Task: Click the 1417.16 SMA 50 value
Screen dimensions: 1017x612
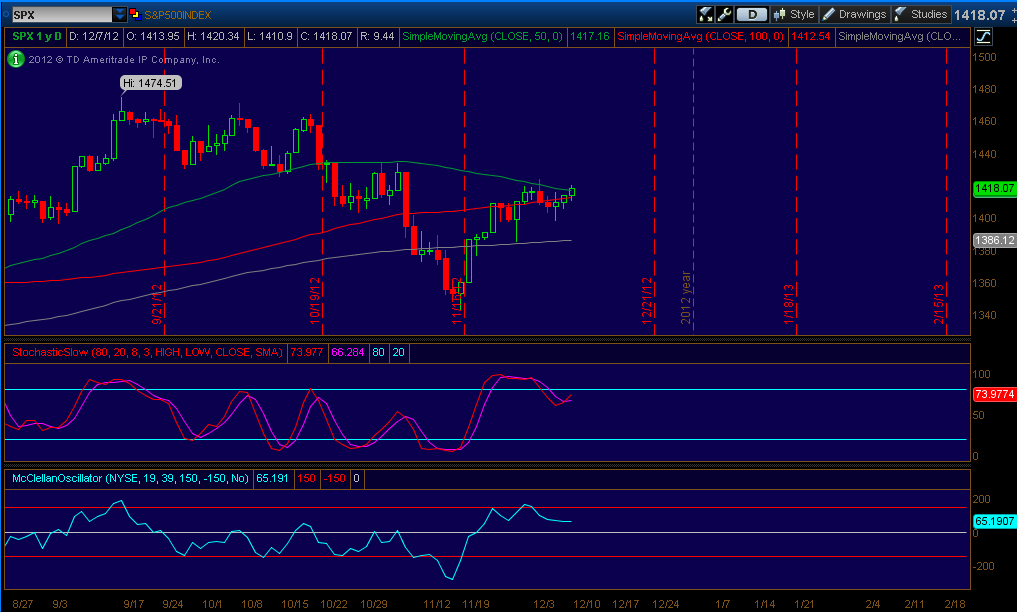Action: click(590, 36)
